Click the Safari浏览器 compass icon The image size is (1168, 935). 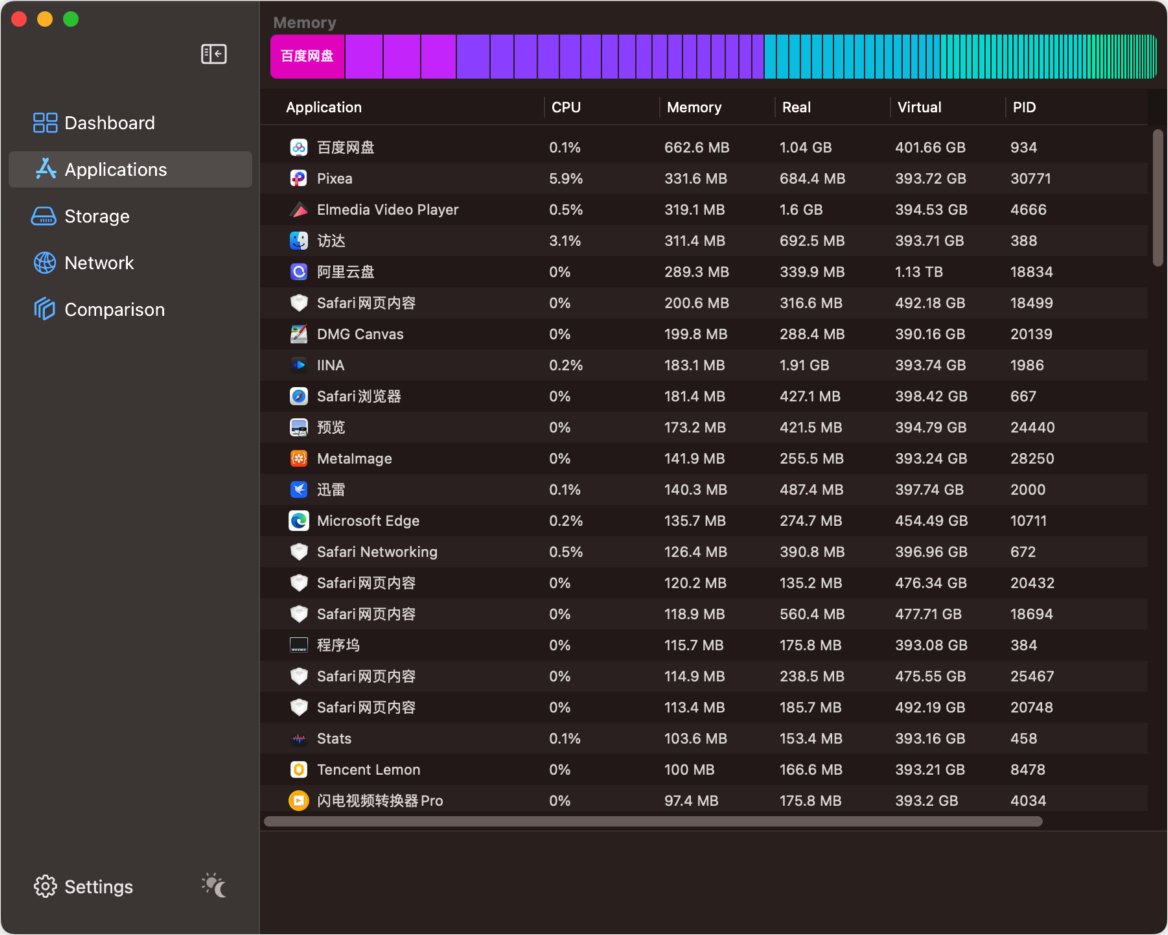[x=299, y=396]
